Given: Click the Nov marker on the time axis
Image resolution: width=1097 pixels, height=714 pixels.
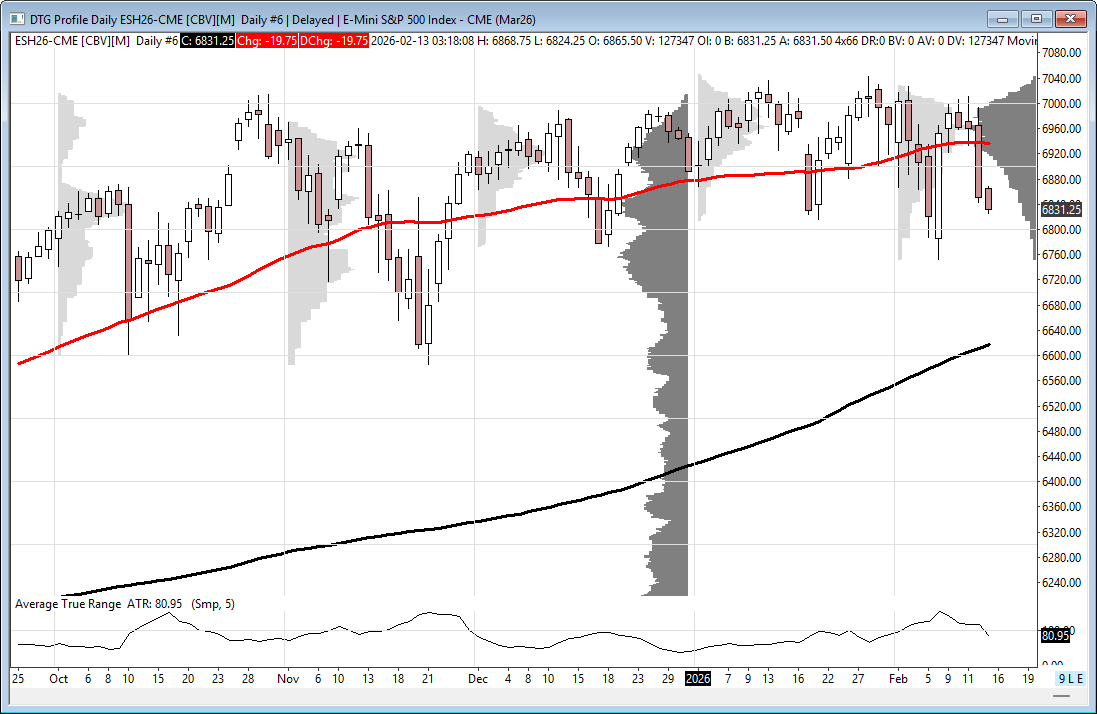Looking at the screenshot, I should point(287,678).
